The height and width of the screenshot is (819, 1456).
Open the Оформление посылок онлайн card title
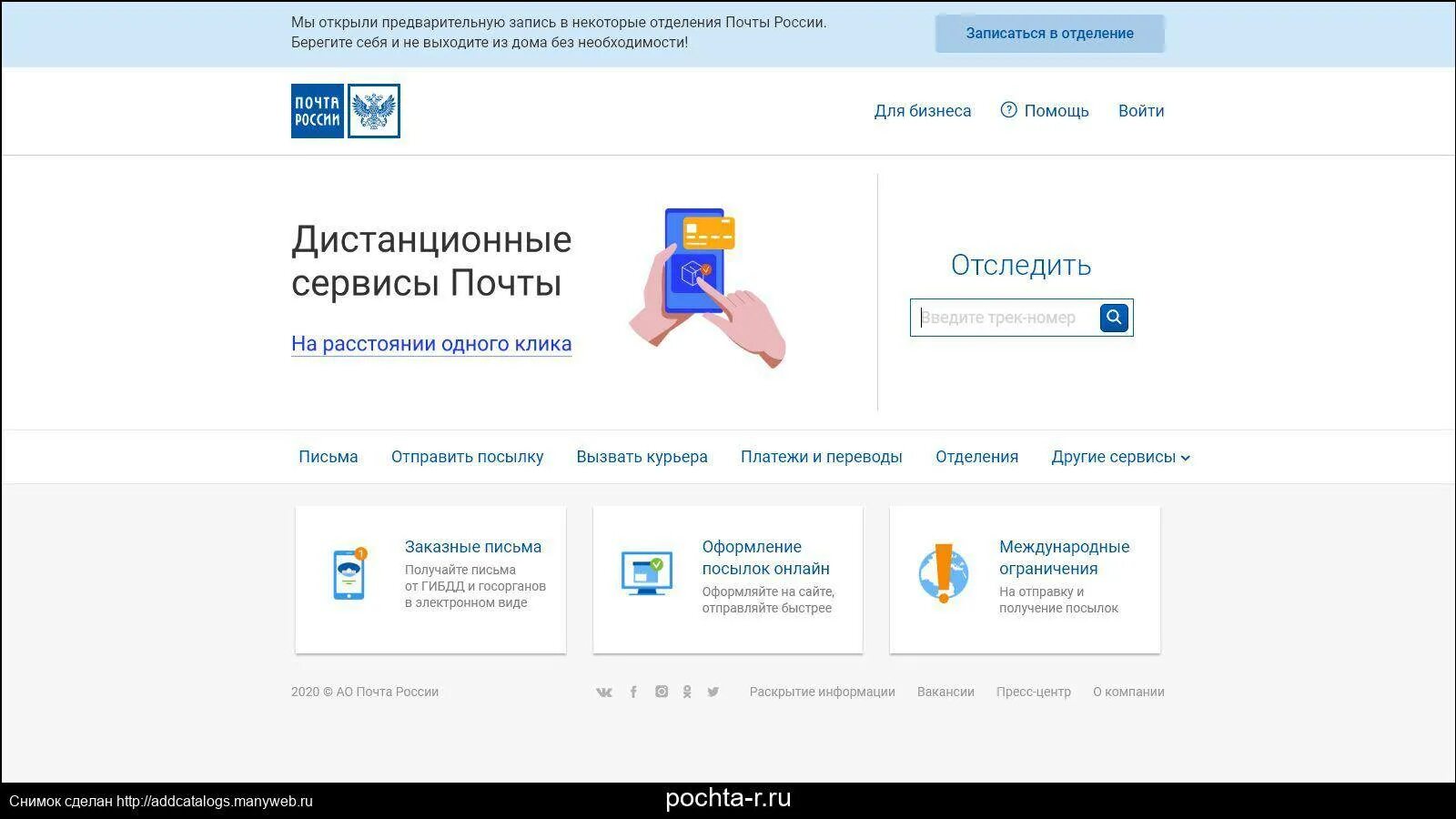(766, 558)
